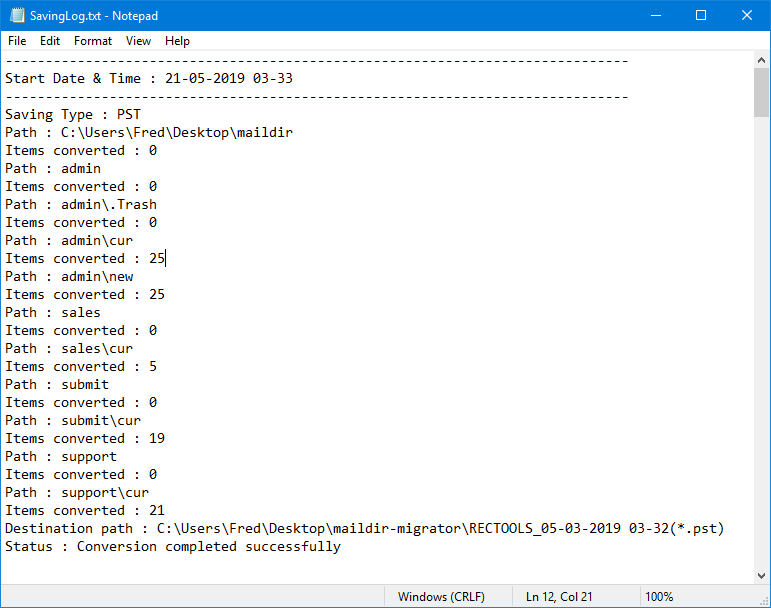Click the window resize grip in the corner
The image size is (771, 608).
(765, 602)
